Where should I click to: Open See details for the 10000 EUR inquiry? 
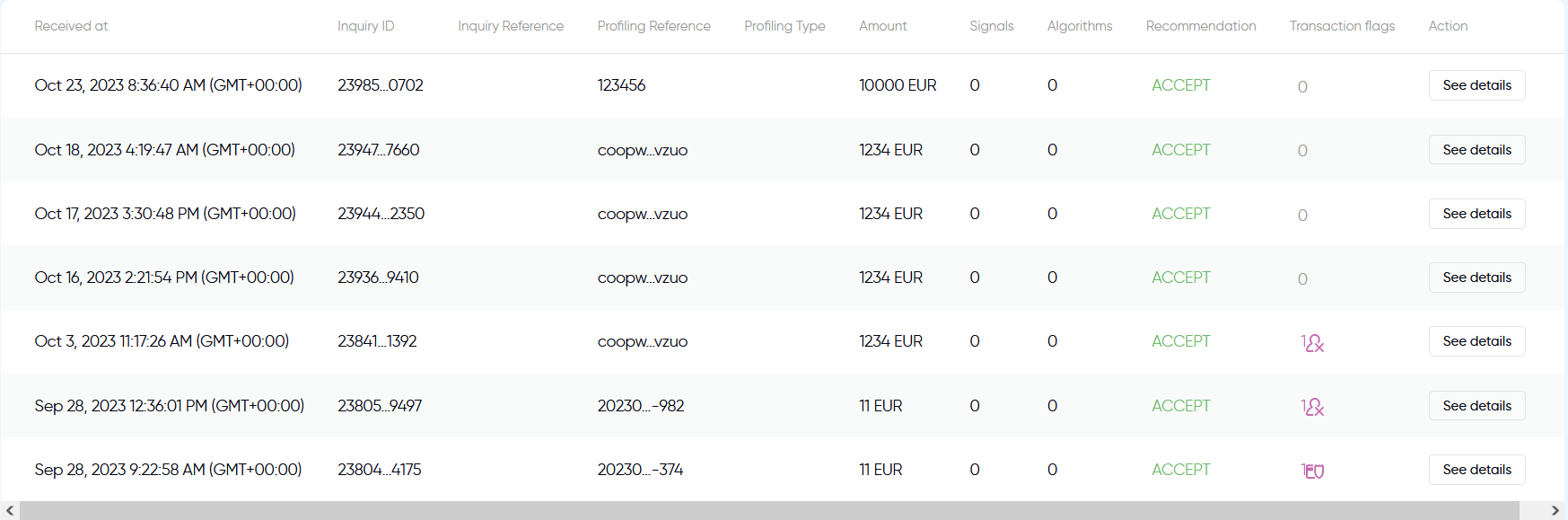pyautogui.click(x=1476, y=85)
